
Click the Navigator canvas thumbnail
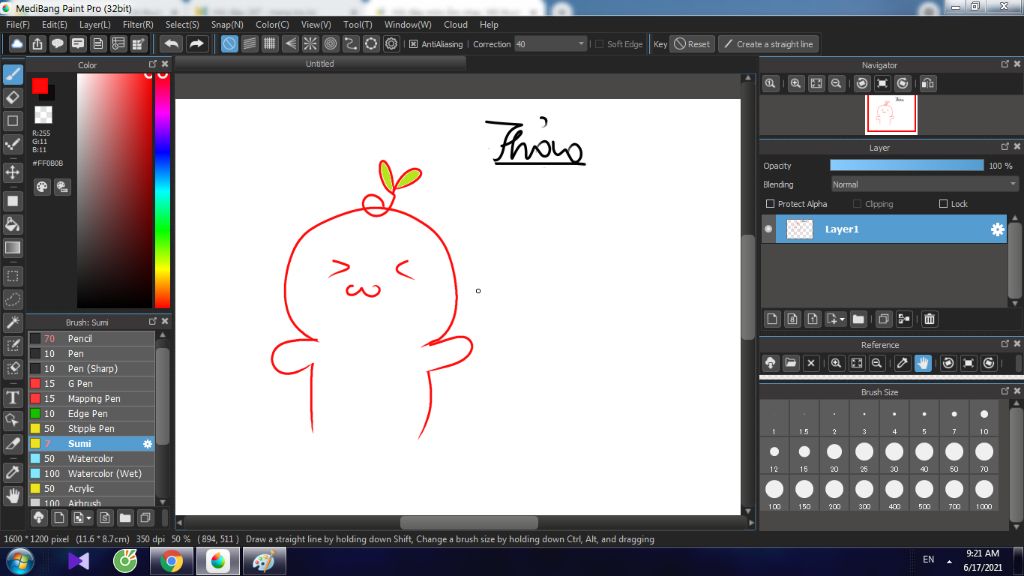pyautogui.click(x=891, y=114)
